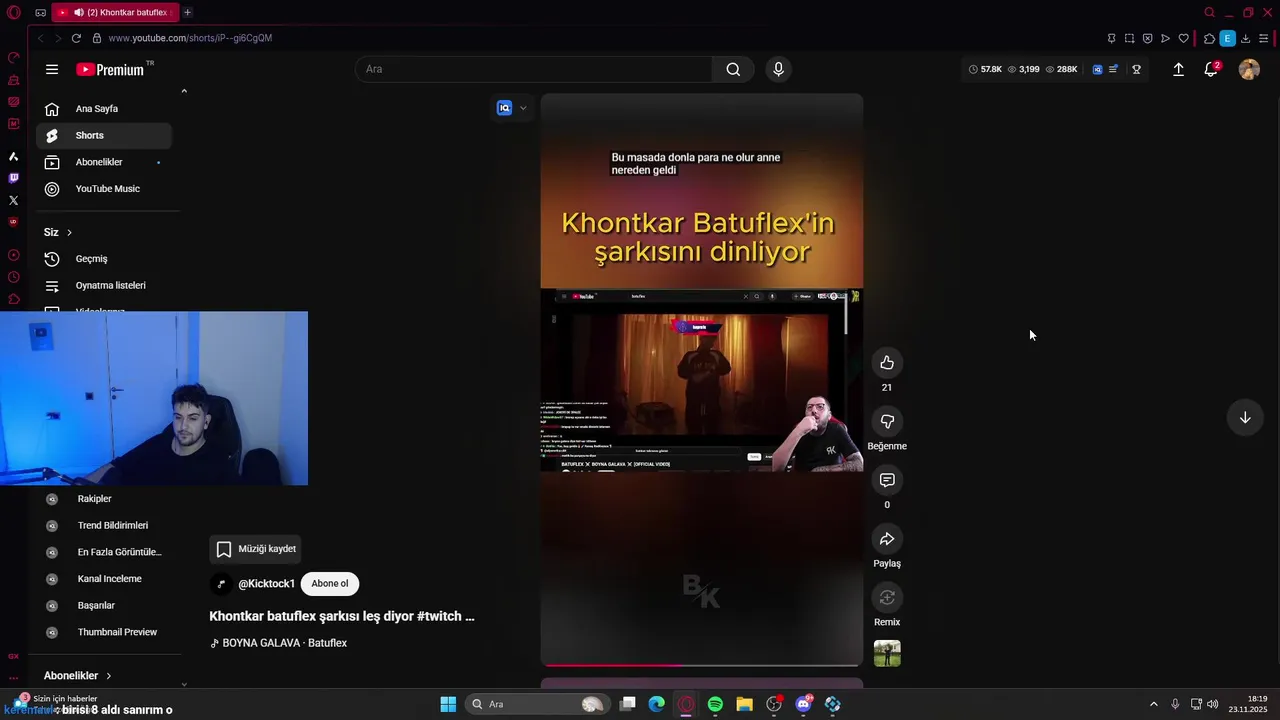This screenshot has height=720, width=1280.
Task: Reload the page
Action: click(x=76, y=38)
